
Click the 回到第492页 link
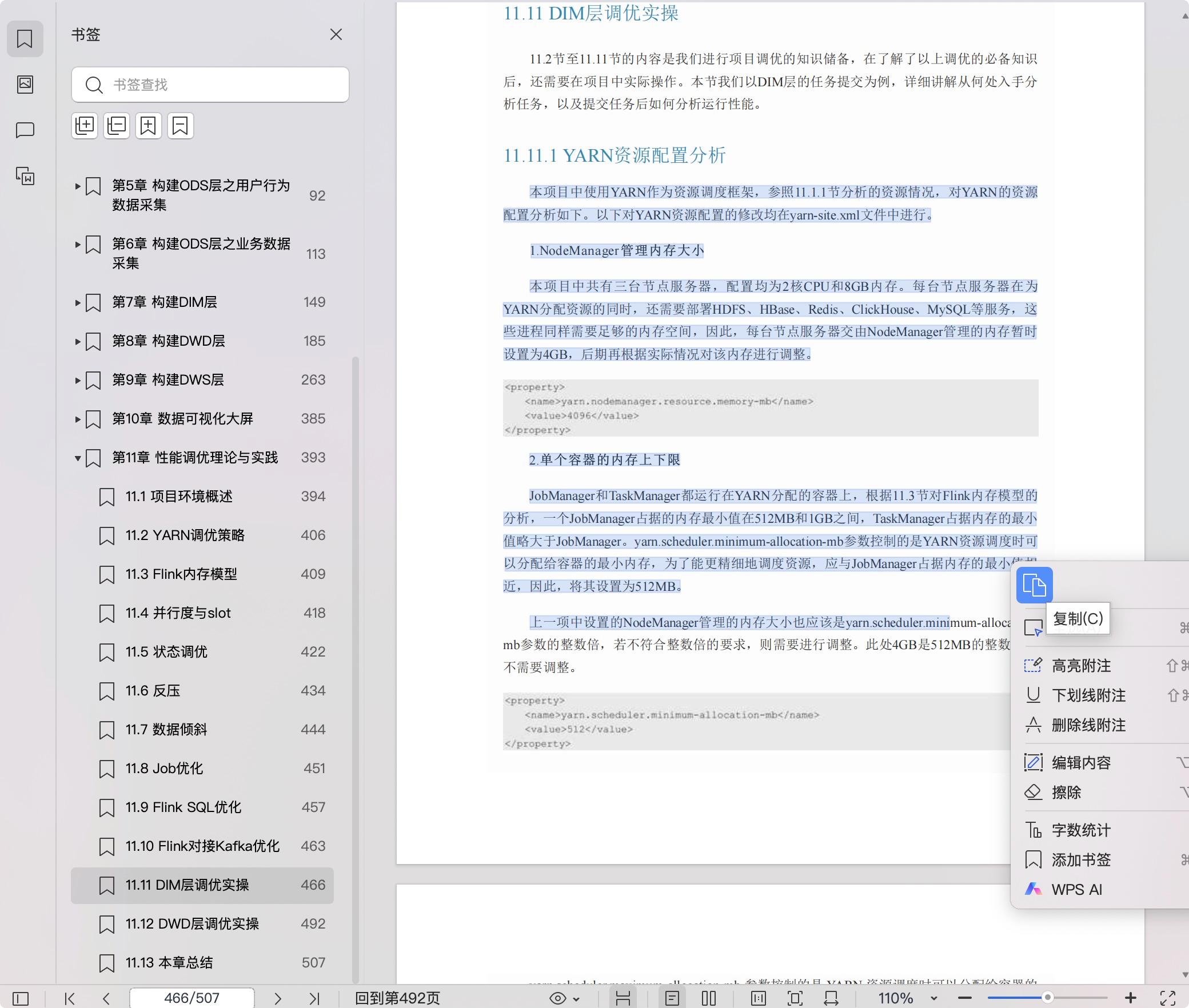tap(397, 998)
